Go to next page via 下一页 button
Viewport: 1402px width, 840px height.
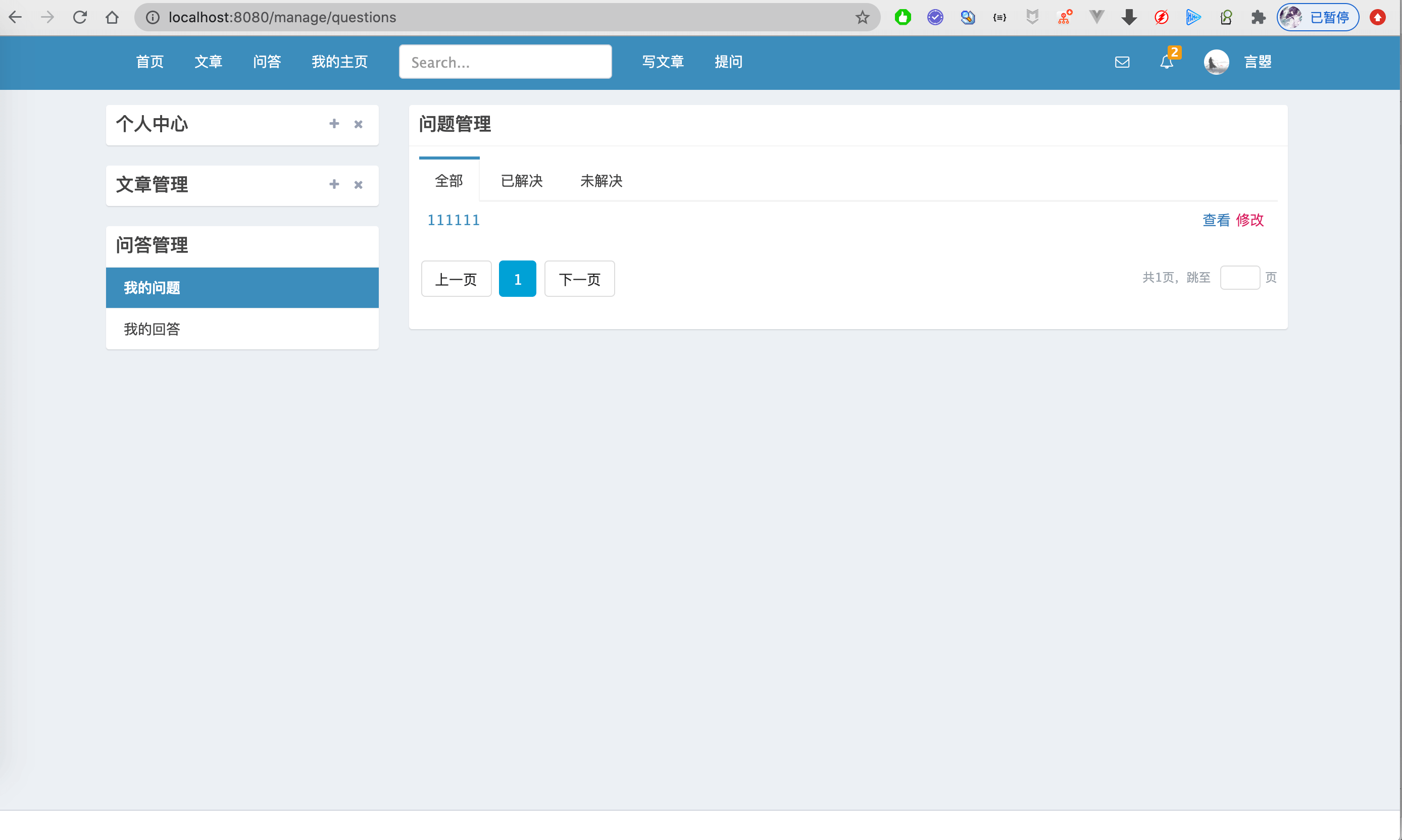click(x=579, y=279)
